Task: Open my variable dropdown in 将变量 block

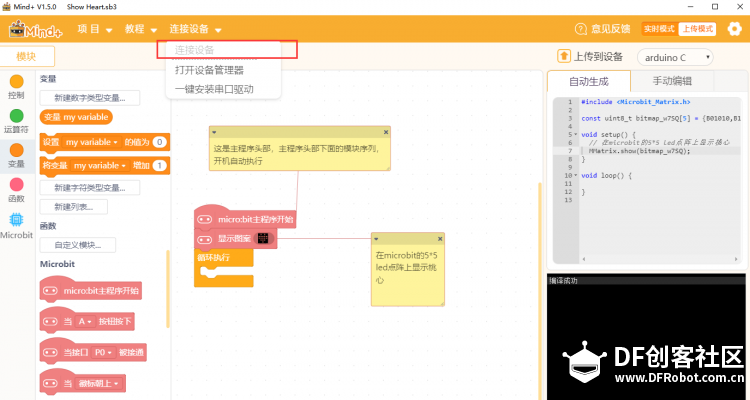Action: [100, 166]
